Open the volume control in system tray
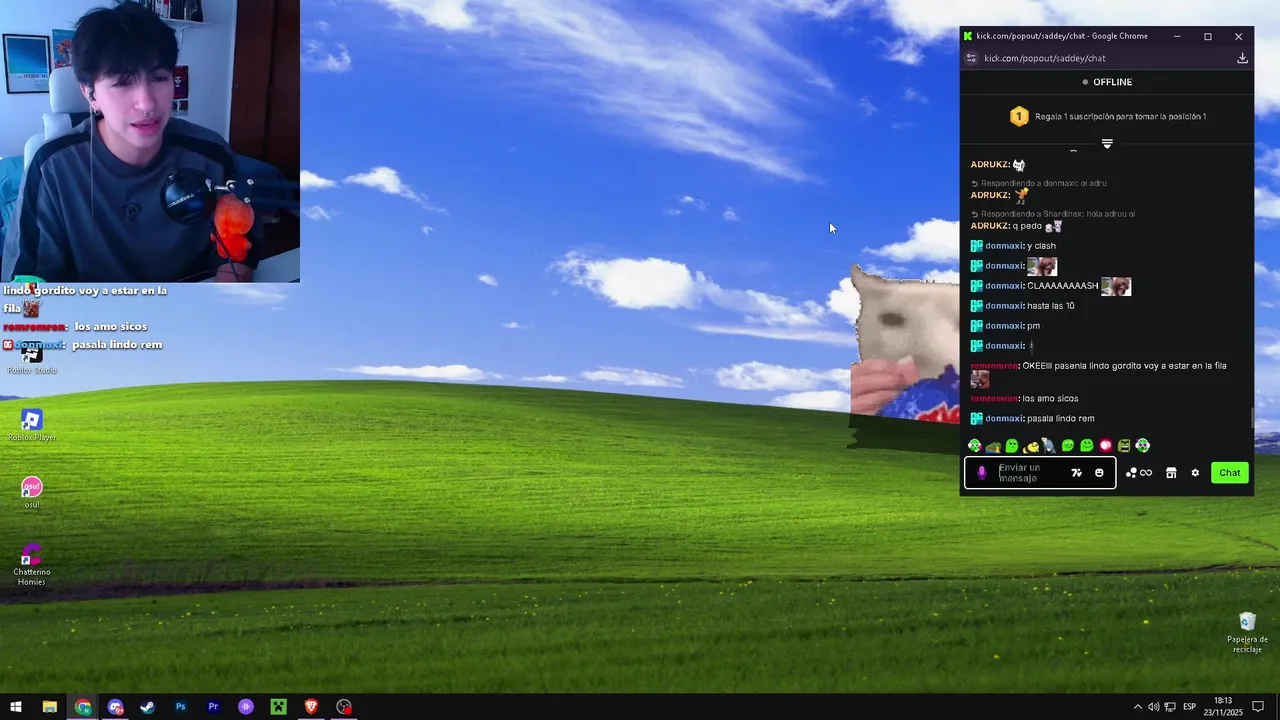This screenshot has width=1280, height=720. coord(1153,707)
